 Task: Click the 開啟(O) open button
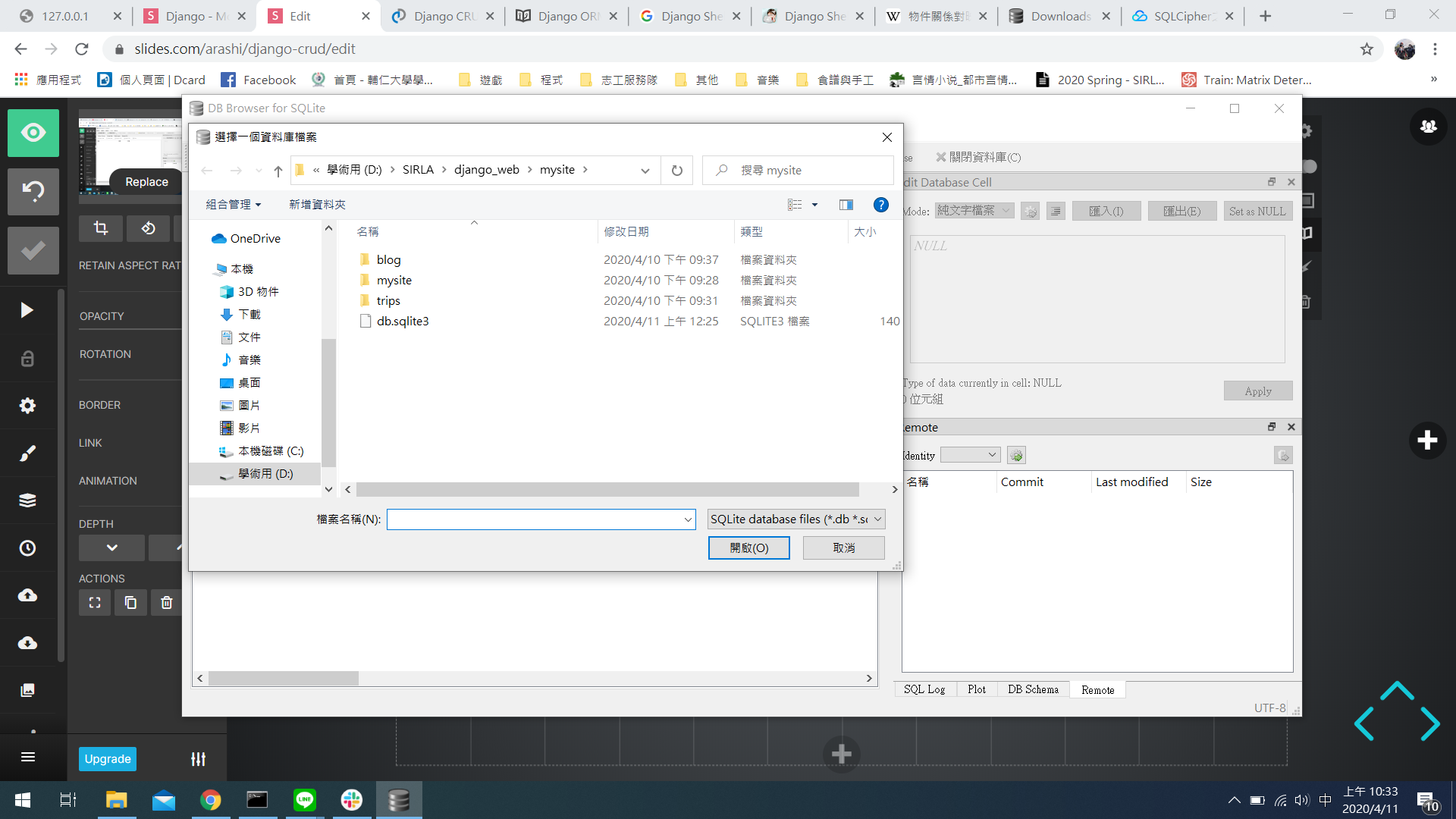[748, 548]
